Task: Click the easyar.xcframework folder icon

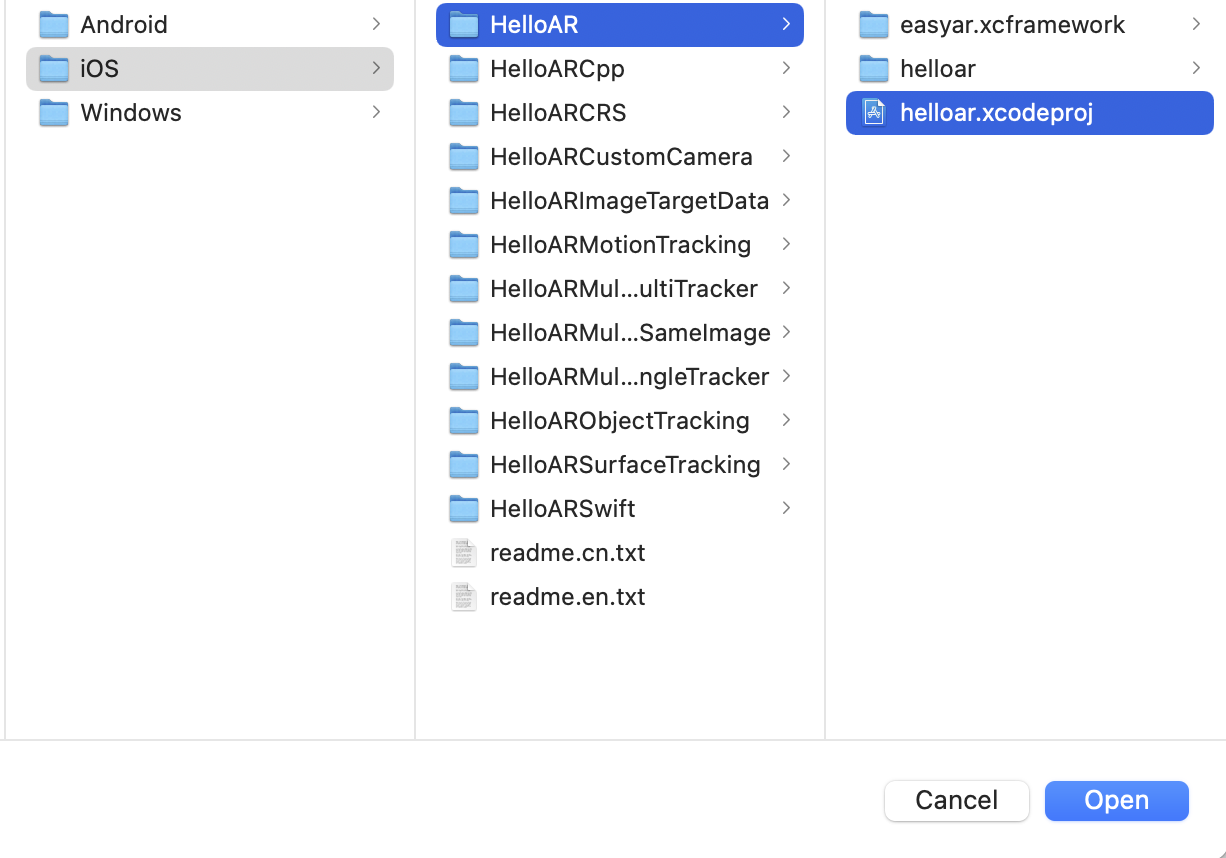Action: point(873,25)
